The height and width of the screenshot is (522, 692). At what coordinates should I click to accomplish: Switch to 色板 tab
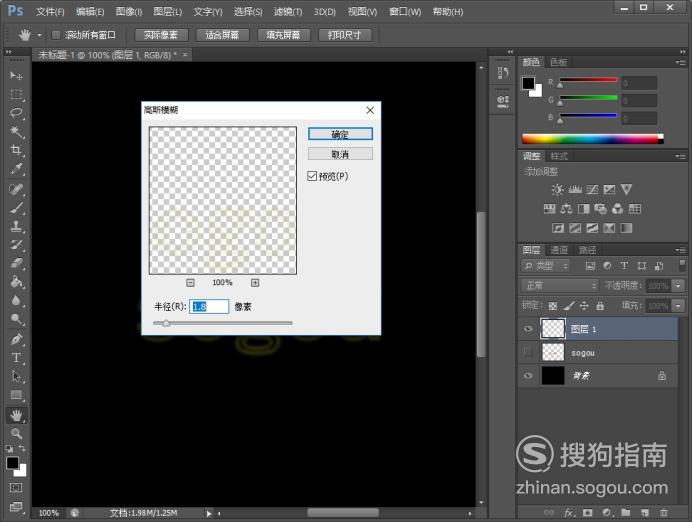coord(559,62)
